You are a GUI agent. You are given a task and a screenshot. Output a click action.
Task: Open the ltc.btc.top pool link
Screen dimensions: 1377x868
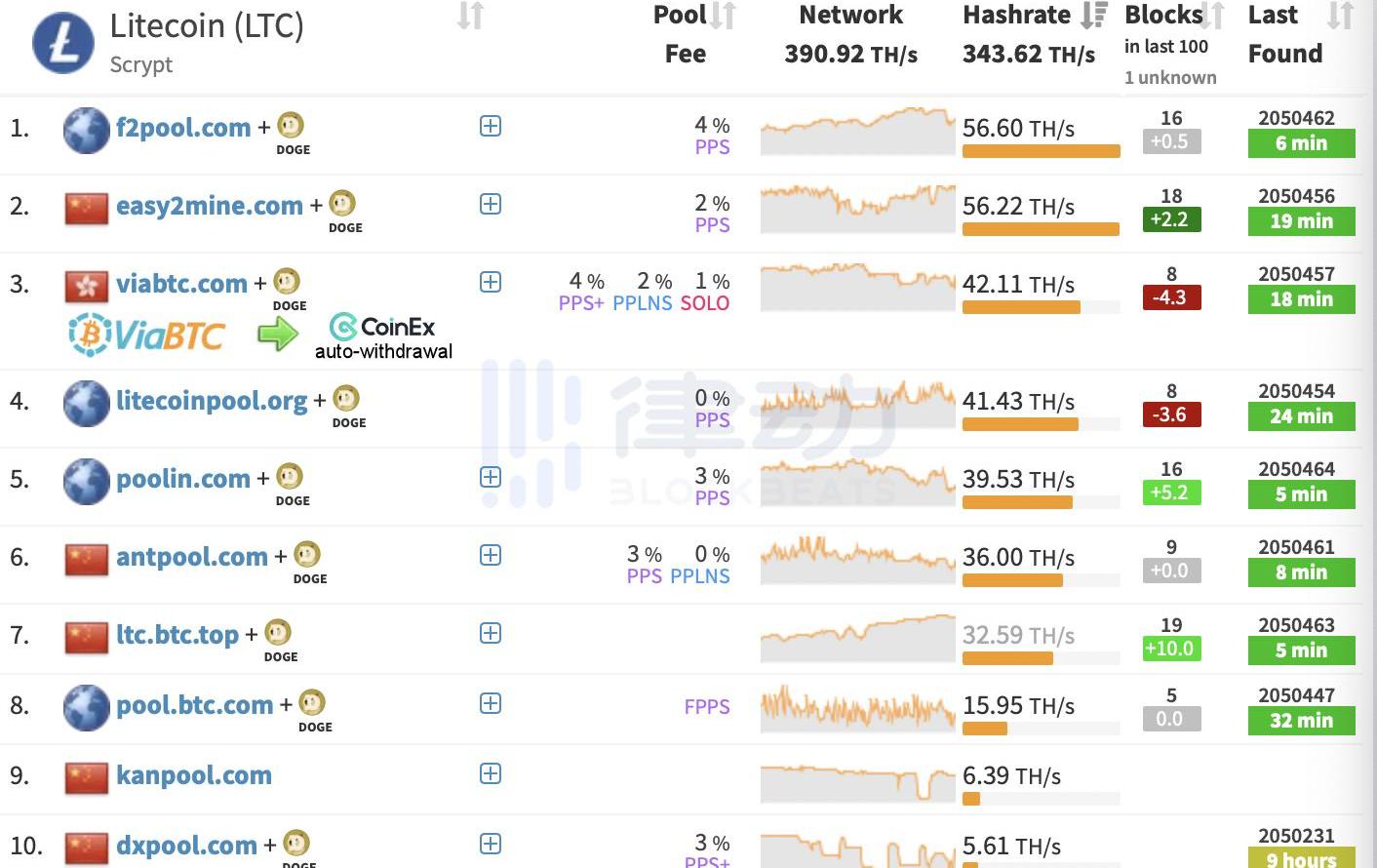click(x=177, y=635)
